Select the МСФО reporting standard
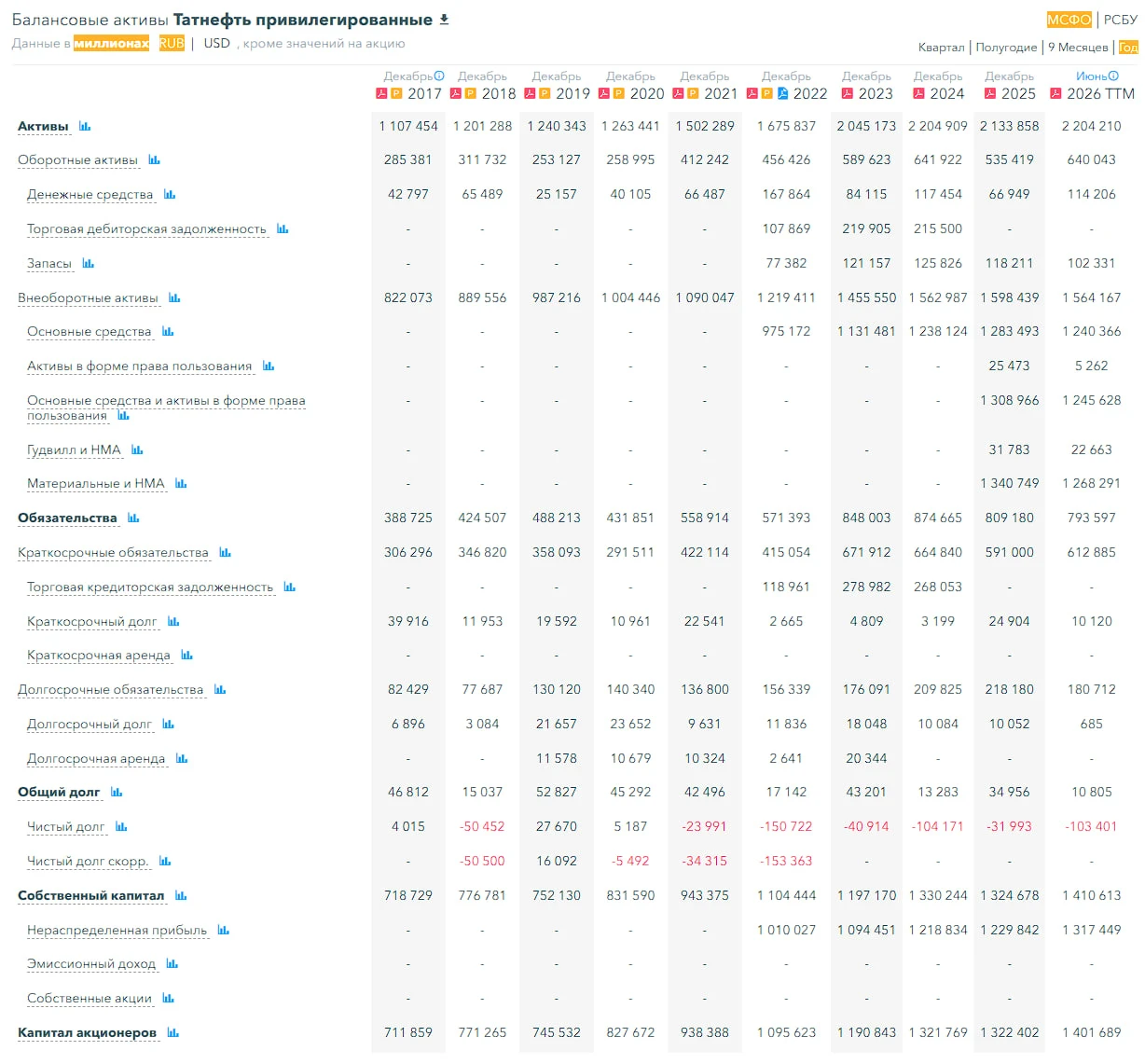This screenshot has height=1064, width=1145. pyautogui.click(x=1069, y=20)
